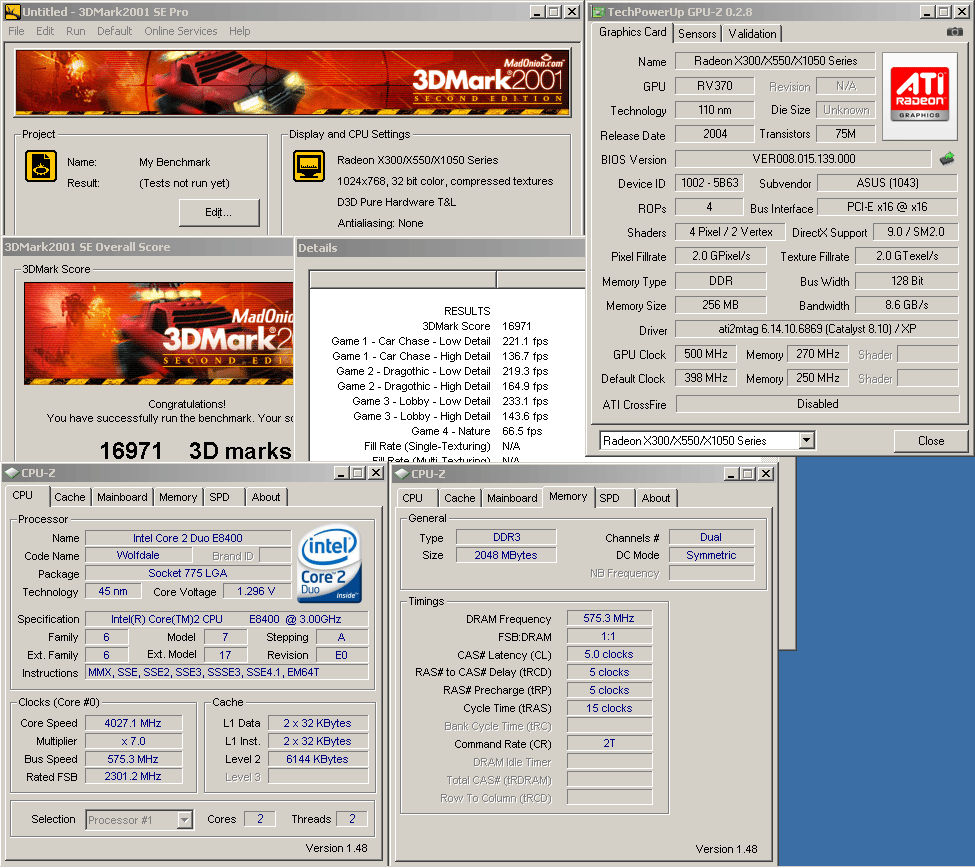The height and width of the screenshot is (868, 975).
Task: Open the Default menu in 3DMark2001
Action: click(x=114, y=31)
